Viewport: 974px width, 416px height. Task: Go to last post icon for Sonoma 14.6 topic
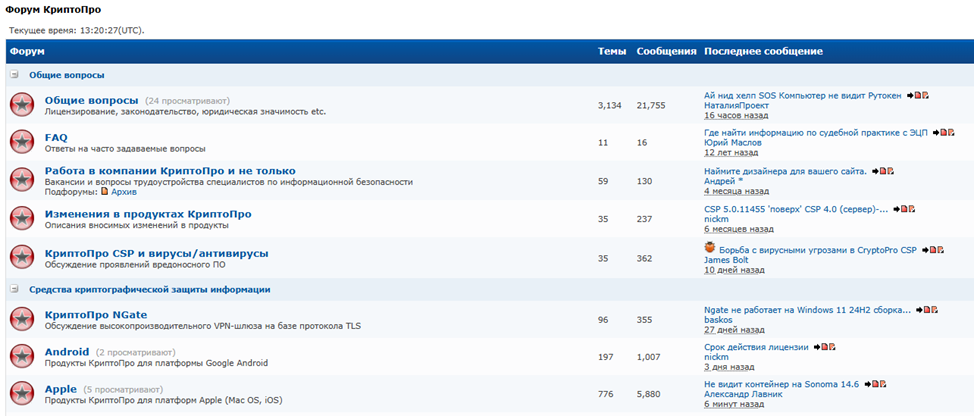[870, 384]
